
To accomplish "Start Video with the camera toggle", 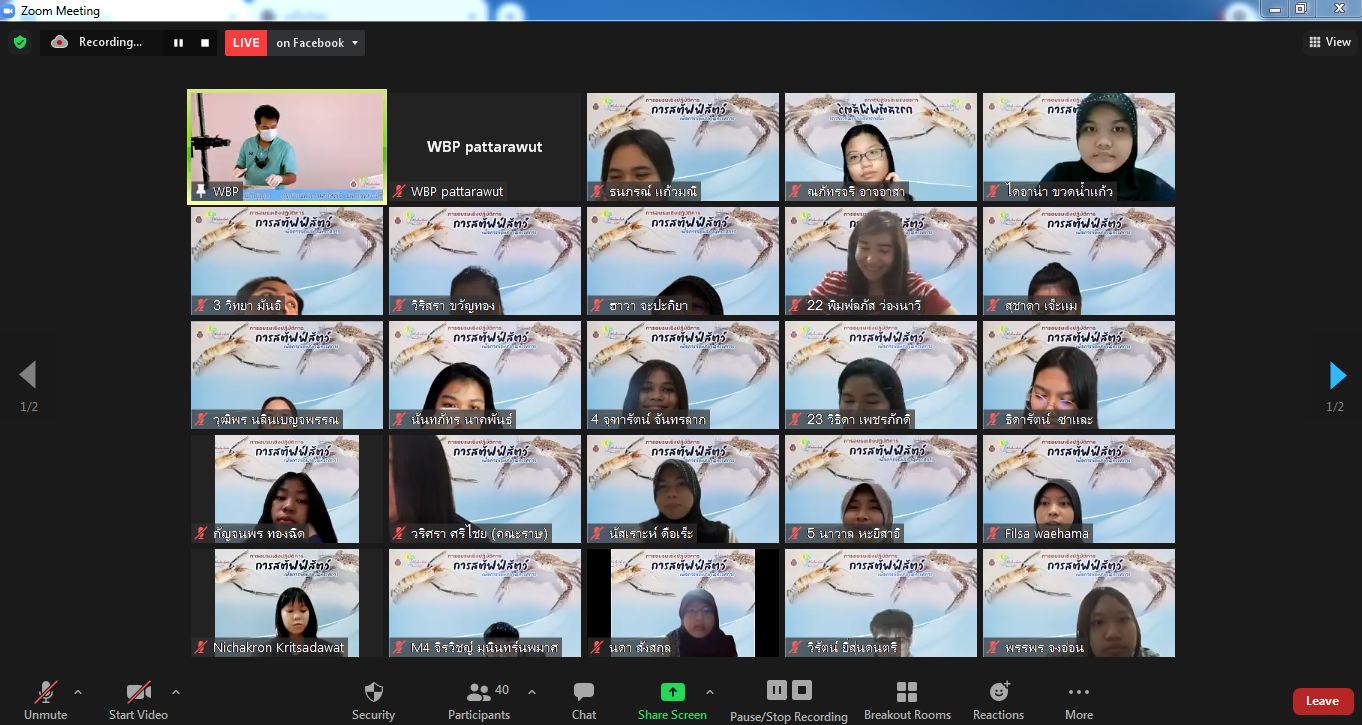I will click(x=138, y=700).
